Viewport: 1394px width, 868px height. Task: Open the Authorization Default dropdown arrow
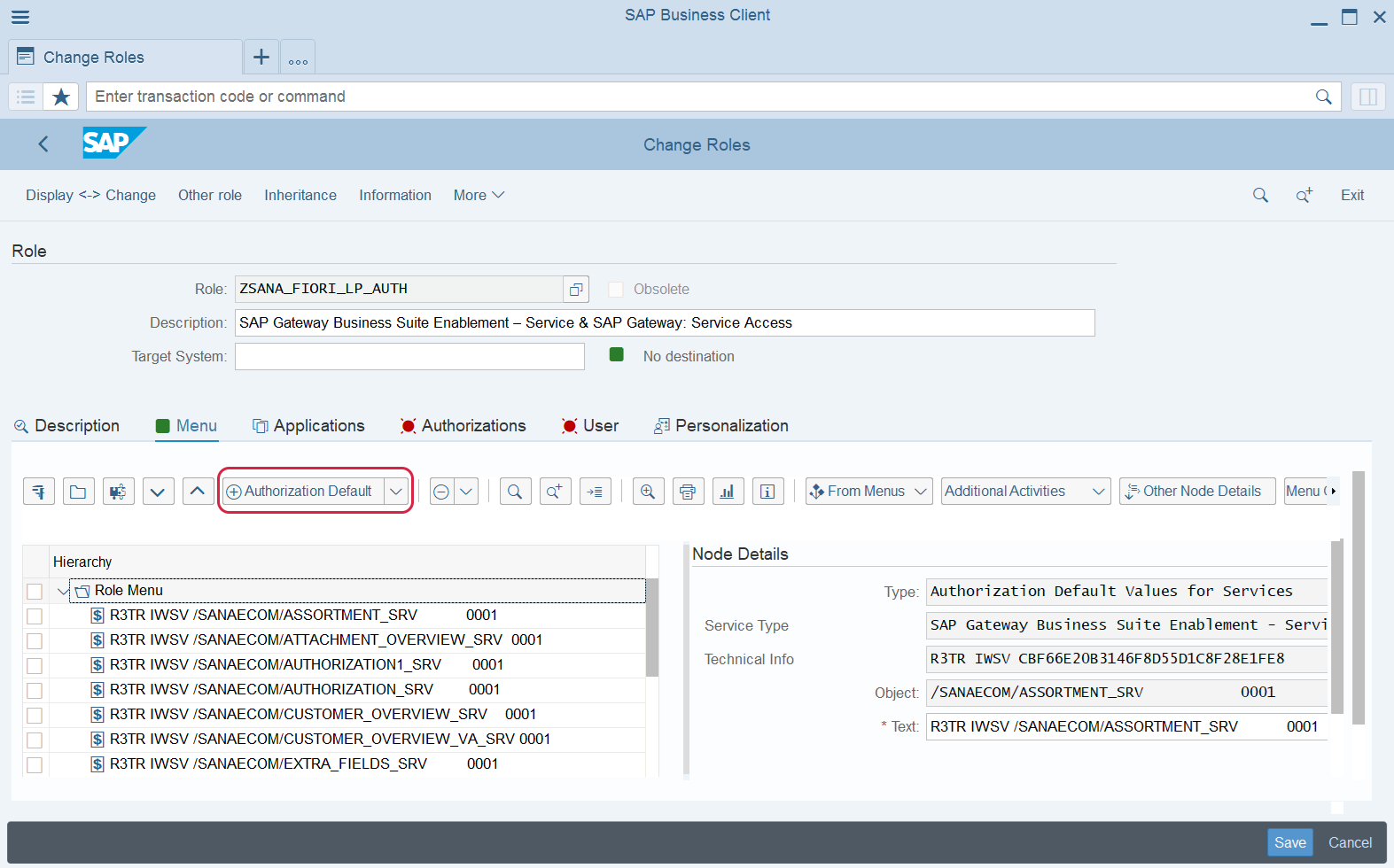[x=396, y=491]
